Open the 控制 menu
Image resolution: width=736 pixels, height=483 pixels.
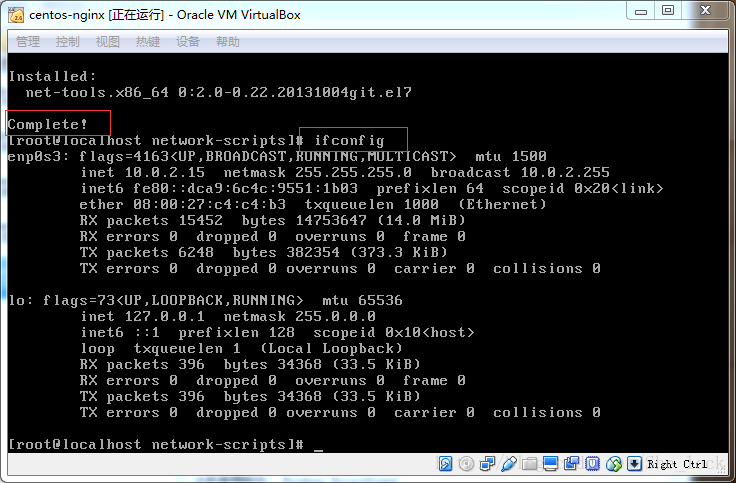point(68,42)
